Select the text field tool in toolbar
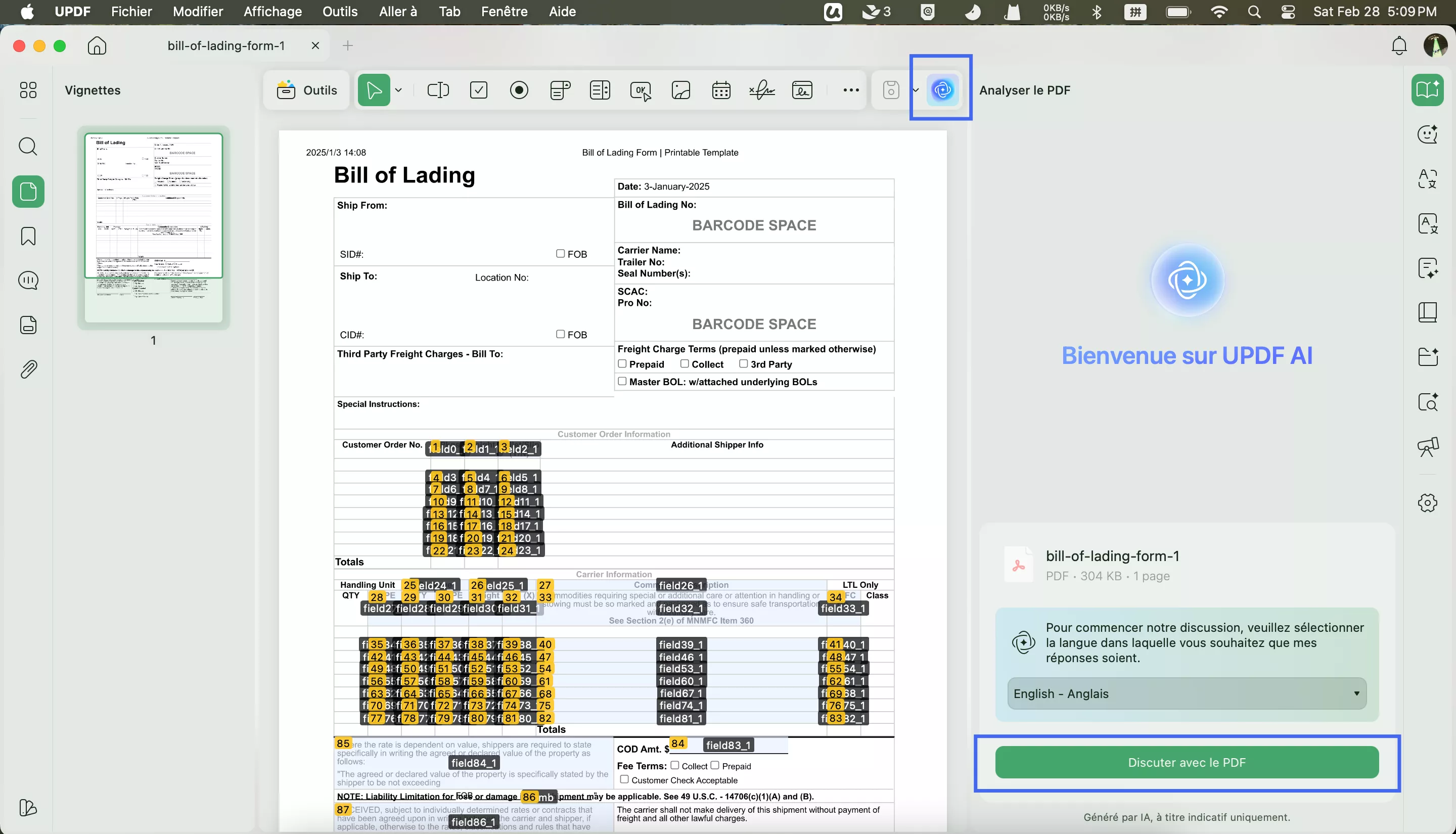Viewport: 1456px width, 834px height. pyautogui.click(x=438, y=90)
